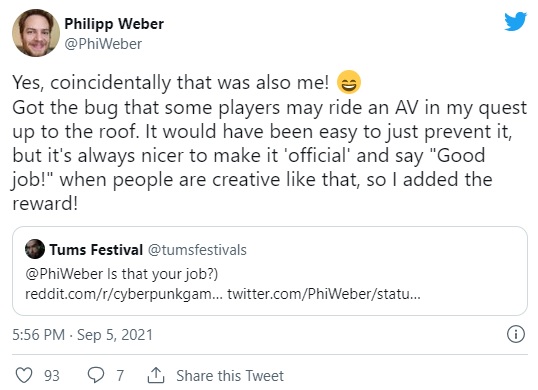Screen dimensions: 538x390
Task: Open the tweet info circle icon
Action: (516, 334)
